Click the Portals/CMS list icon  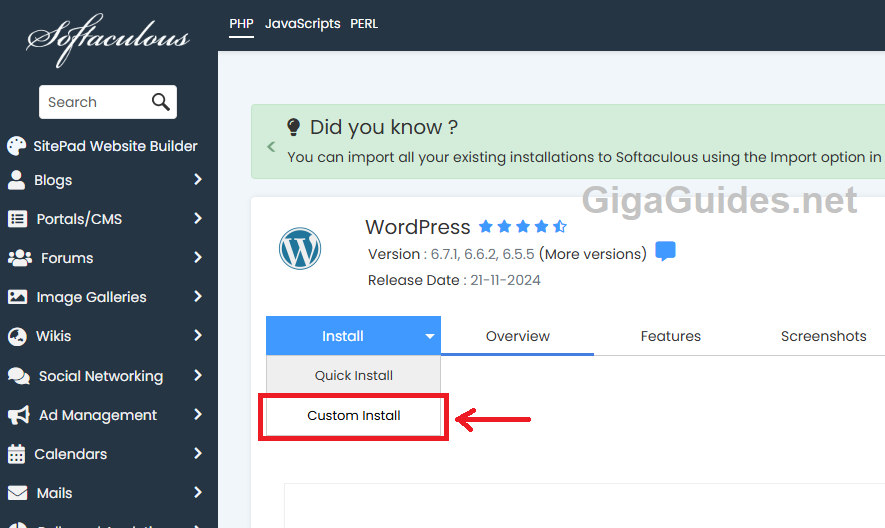pyautogui.click(x=17, y=219)
